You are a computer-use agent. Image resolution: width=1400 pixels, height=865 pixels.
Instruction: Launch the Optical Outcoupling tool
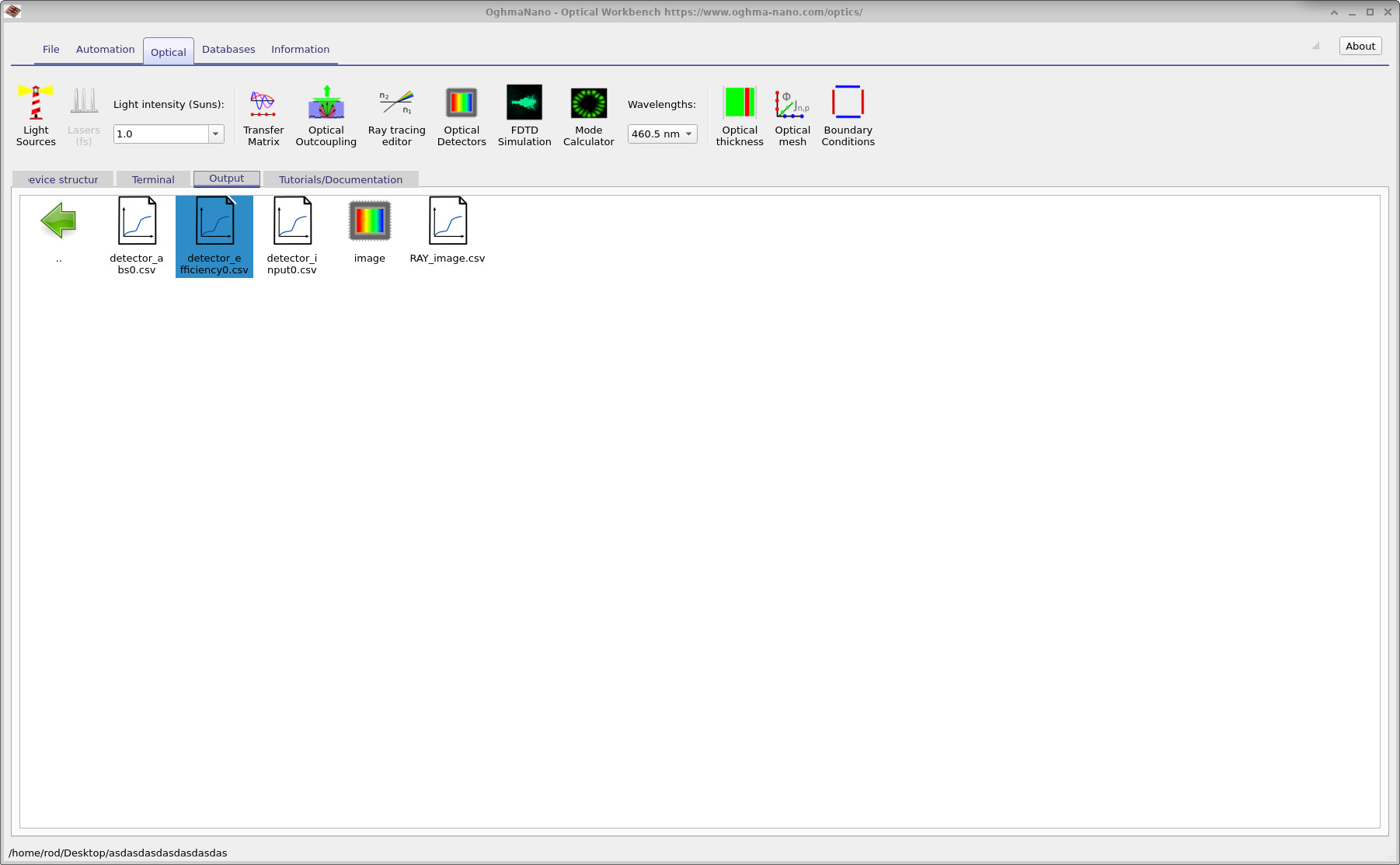pos(326,116)
